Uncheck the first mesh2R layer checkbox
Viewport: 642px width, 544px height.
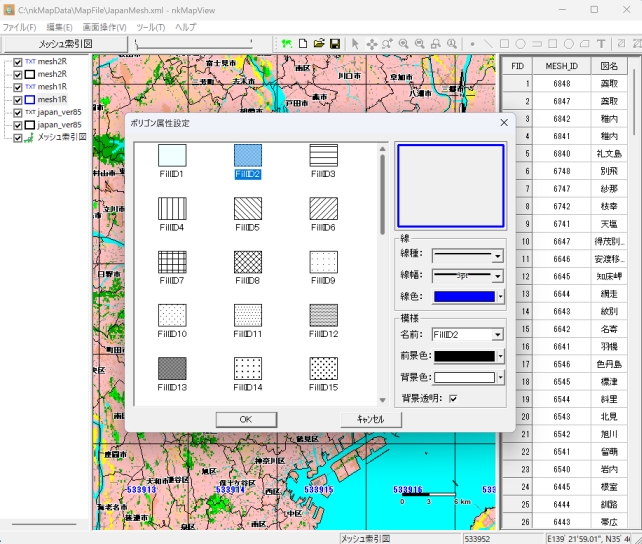click(x=18, y=62)
